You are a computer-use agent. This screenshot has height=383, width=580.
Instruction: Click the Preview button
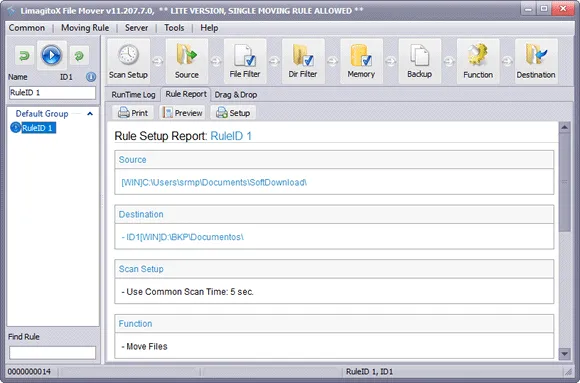183,112
